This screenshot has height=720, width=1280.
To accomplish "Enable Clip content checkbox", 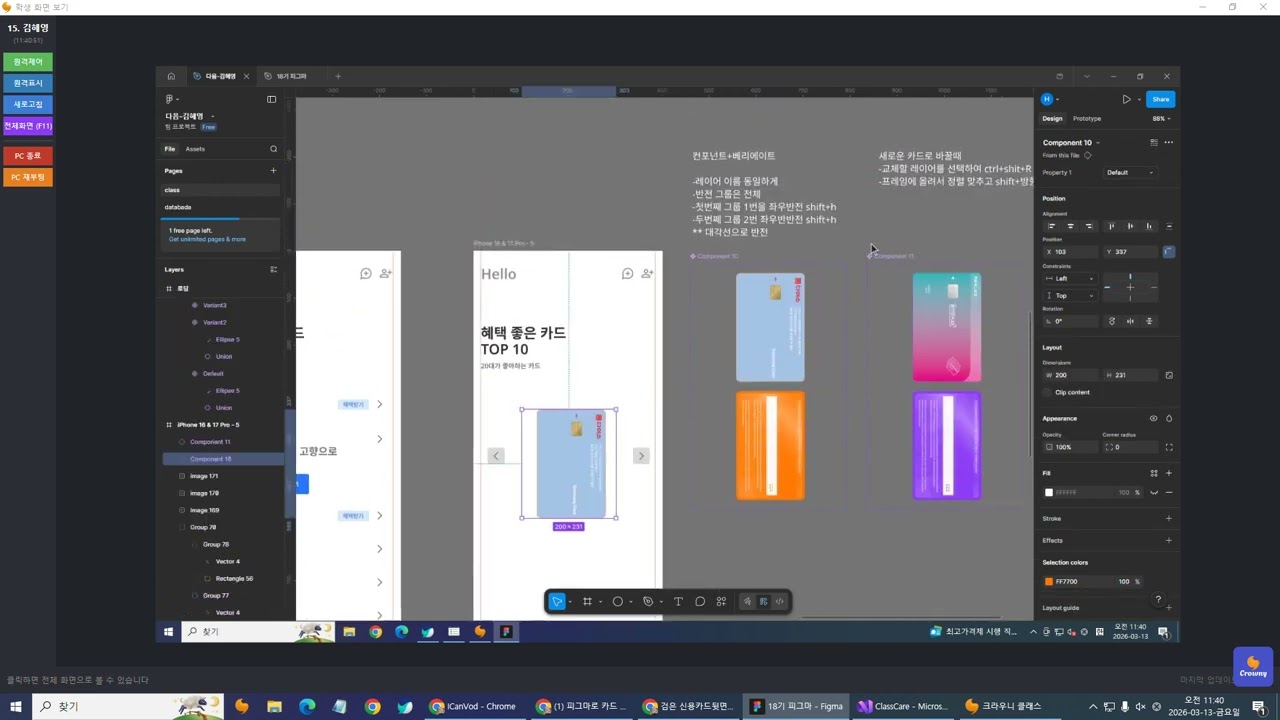I will [x=1049, y=392].
